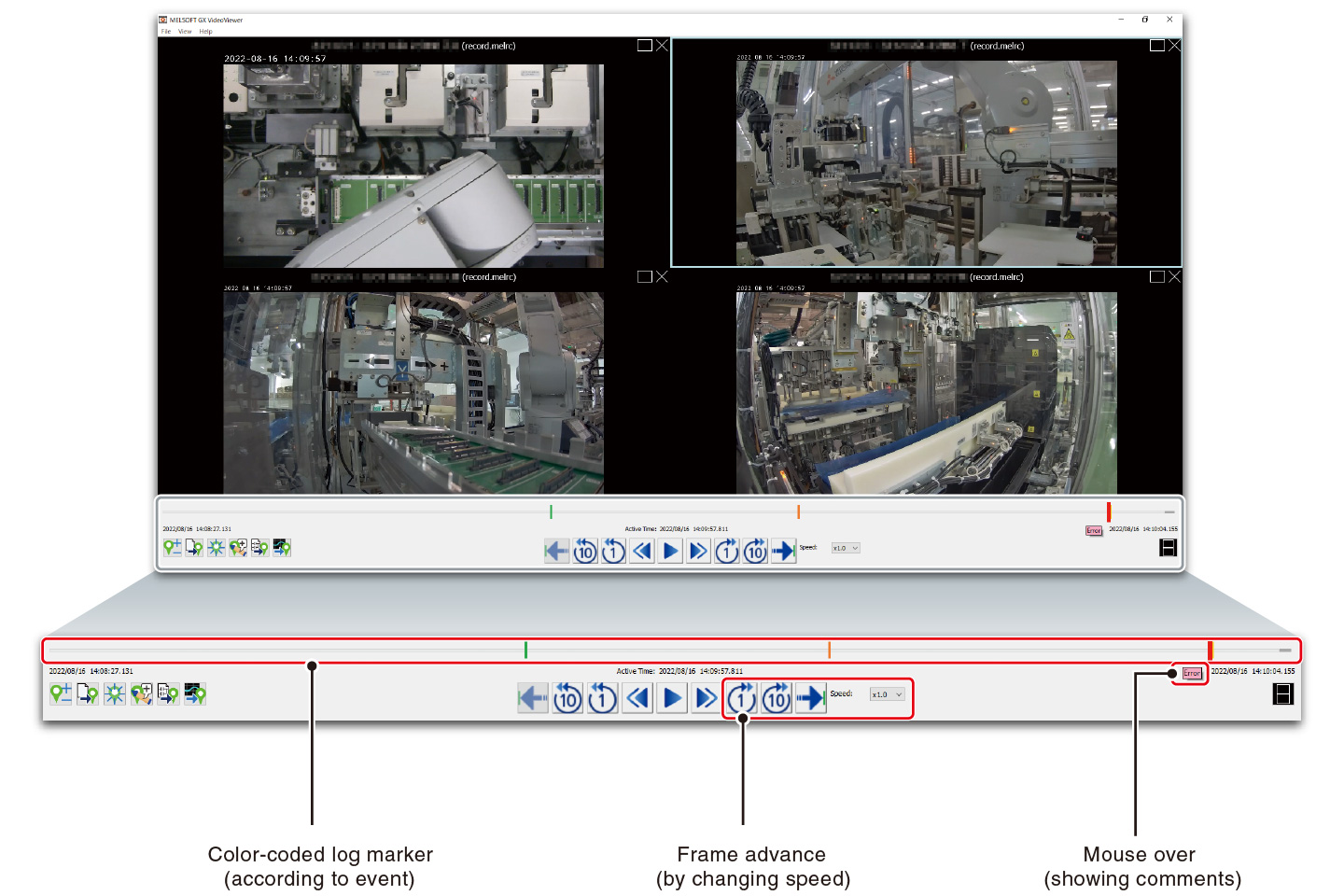This screenshot has height=896, width=1344.
Task: Open the File menu
Action: click(165, 31)
